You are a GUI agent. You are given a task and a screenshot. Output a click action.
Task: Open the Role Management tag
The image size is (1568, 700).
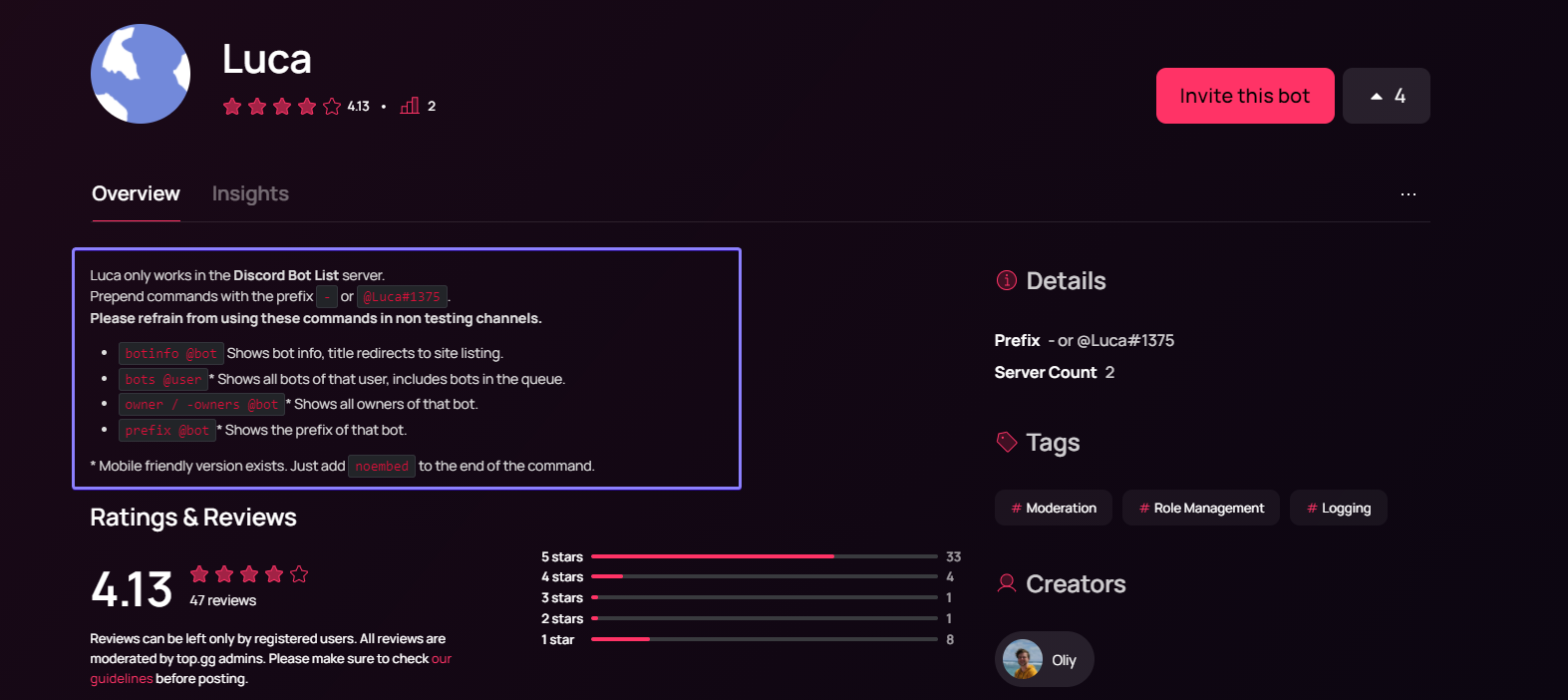point(1201,508)
